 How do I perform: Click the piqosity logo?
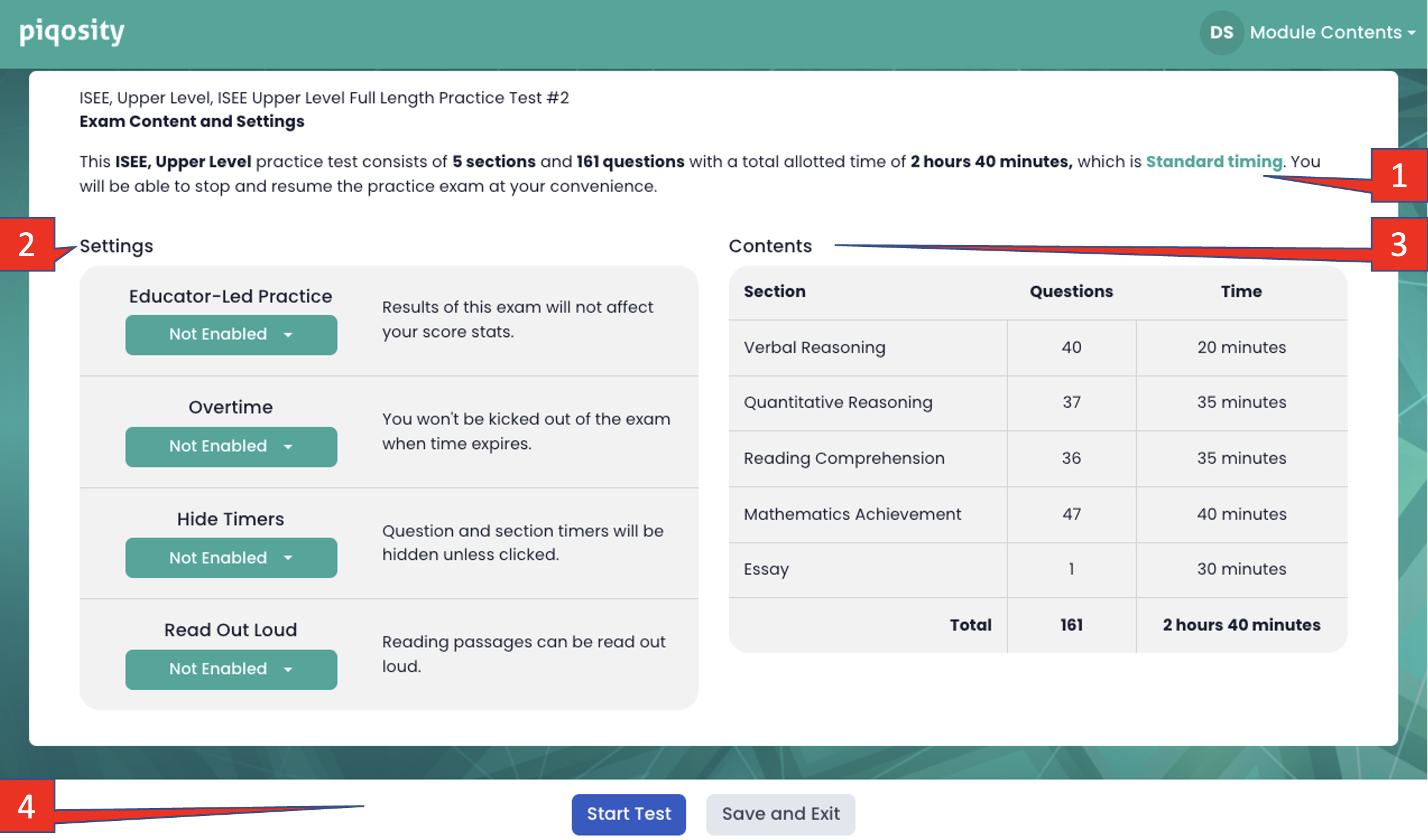(71, 32)
